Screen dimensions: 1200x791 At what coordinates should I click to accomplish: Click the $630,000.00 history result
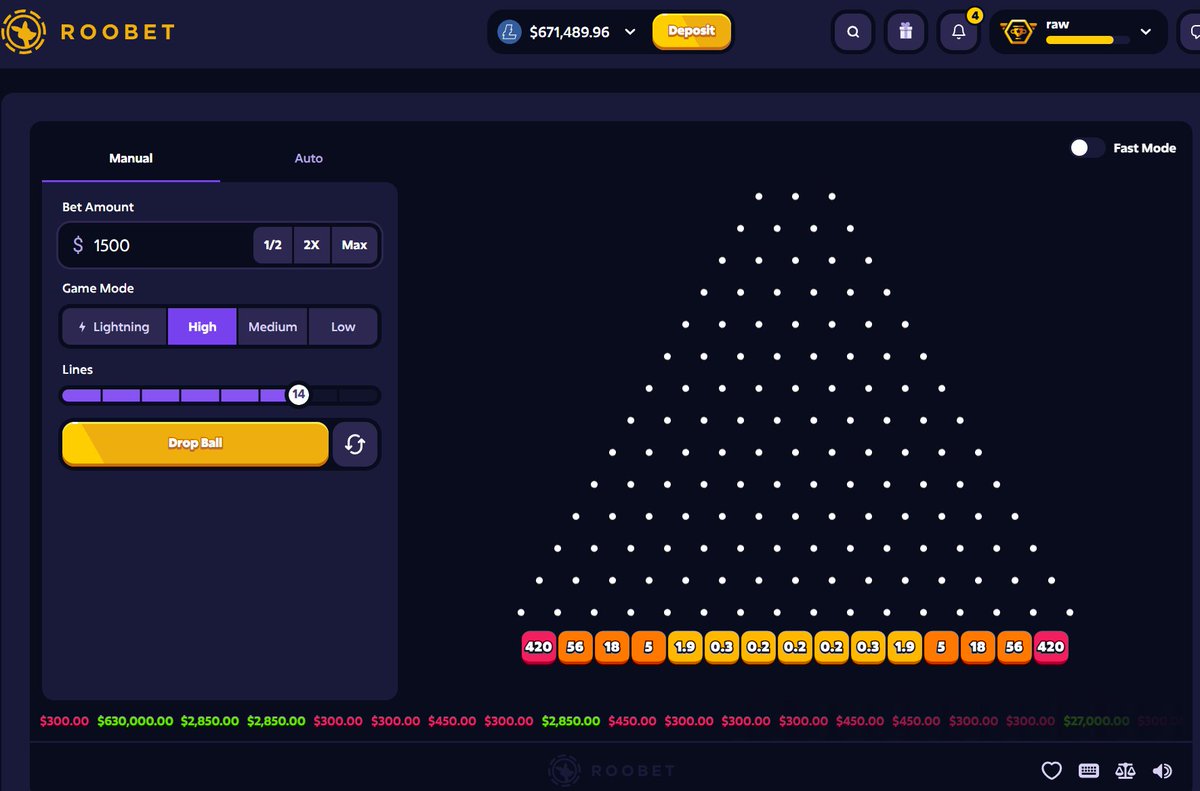pyautogui.click(x=135, y=721)
